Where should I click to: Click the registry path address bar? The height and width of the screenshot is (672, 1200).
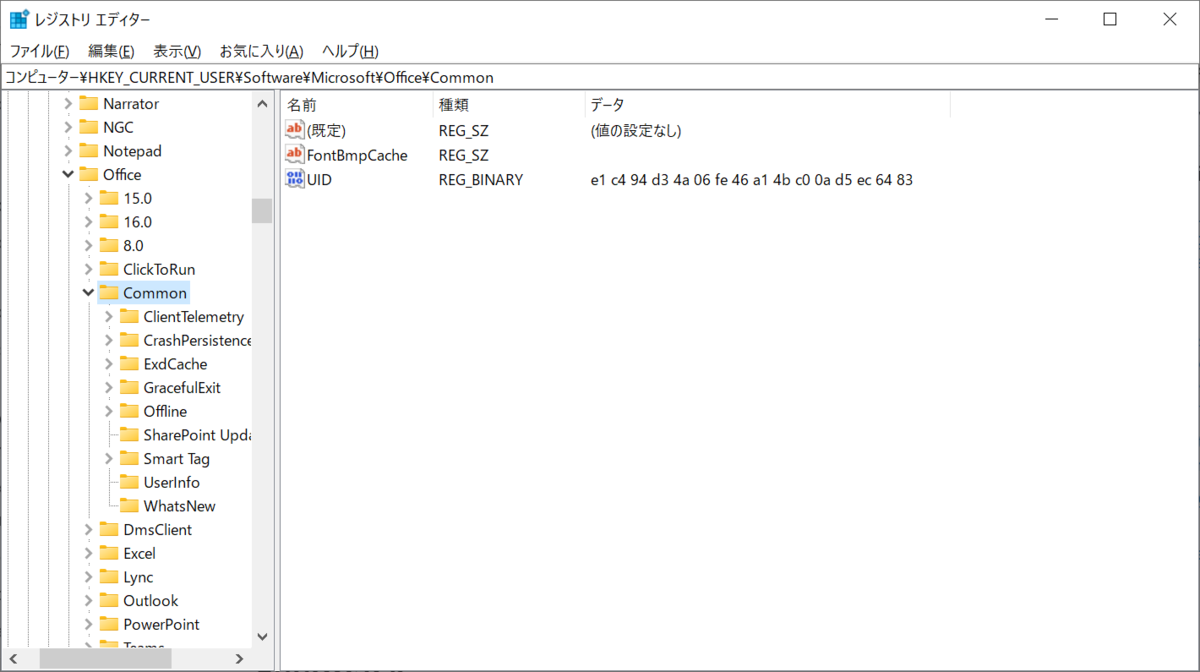[x=600, y=77]
